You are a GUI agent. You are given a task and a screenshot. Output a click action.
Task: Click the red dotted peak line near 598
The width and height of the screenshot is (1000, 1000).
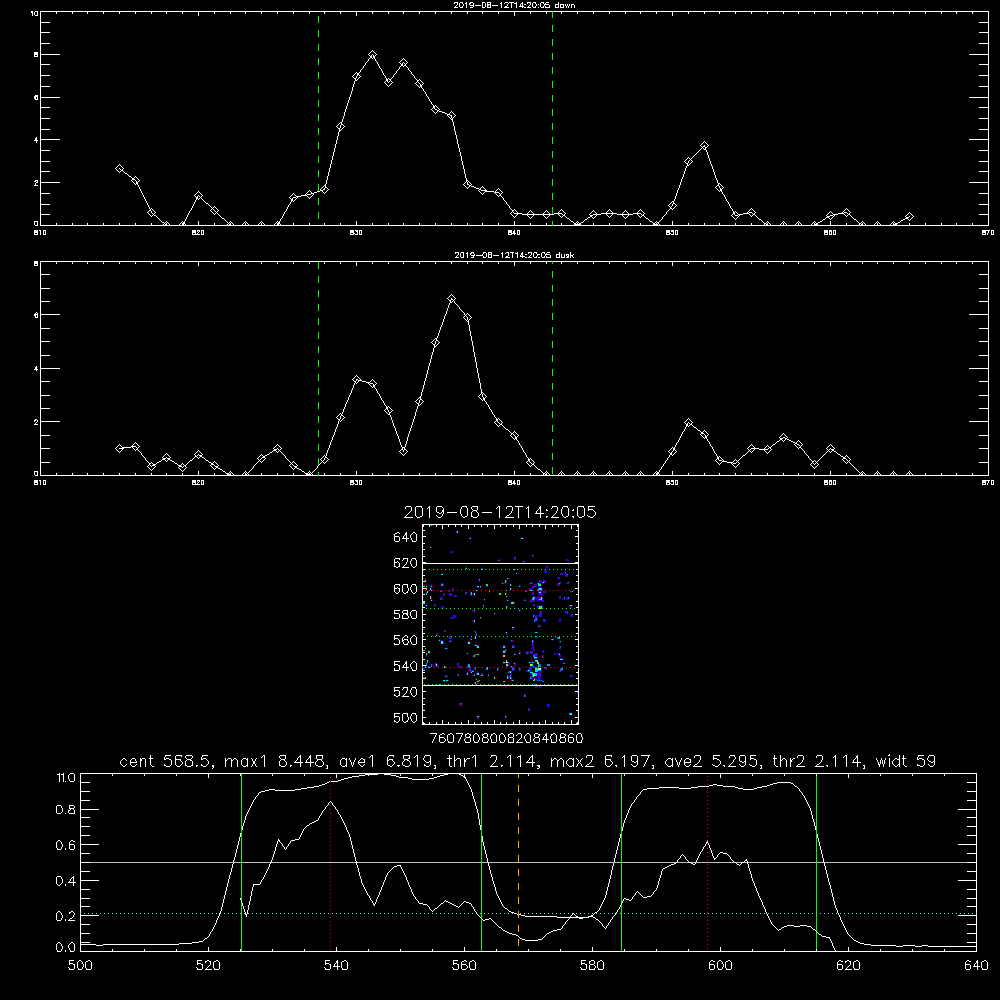(707, 861)
